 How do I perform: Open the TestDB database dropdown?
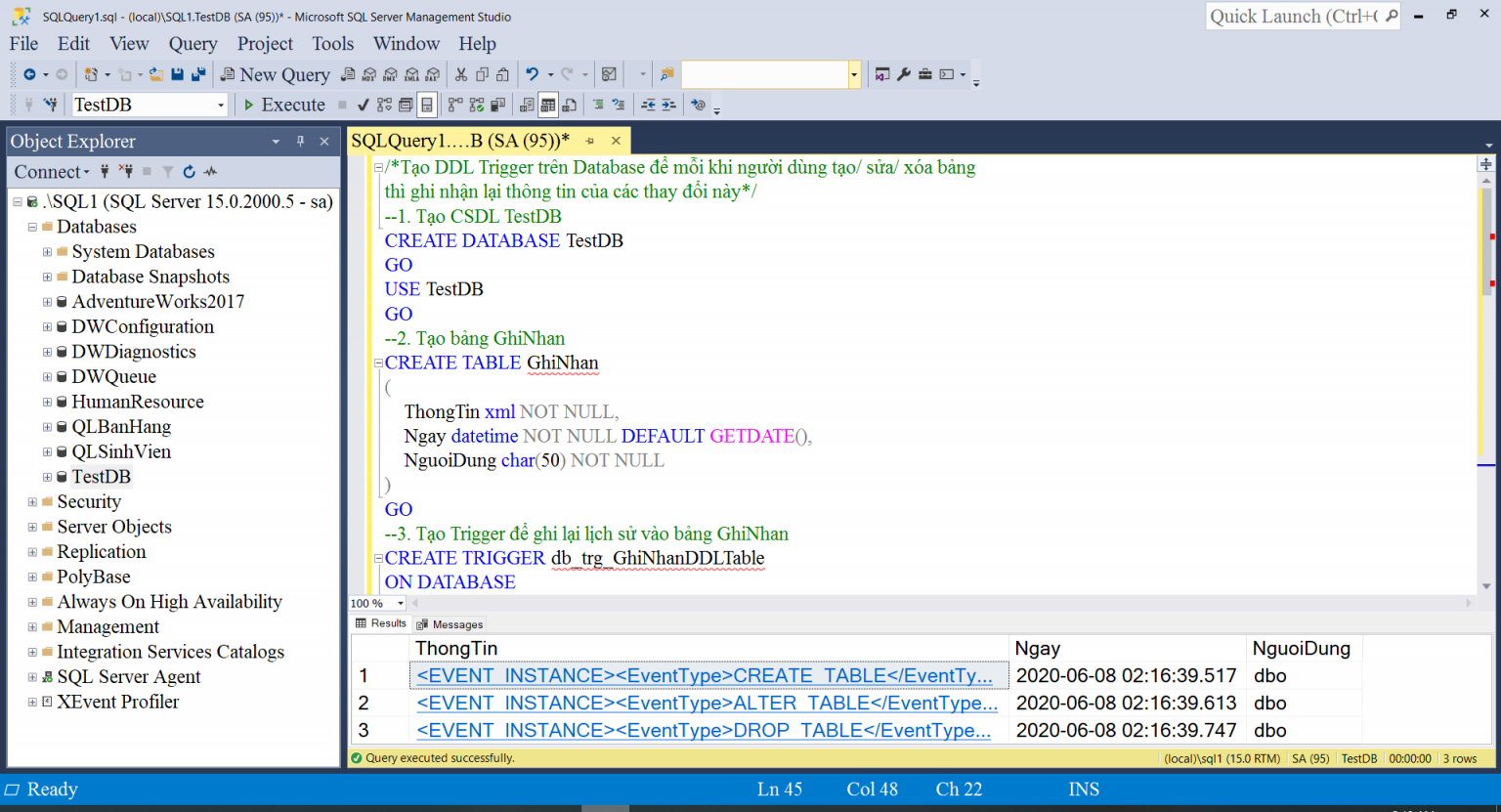tap(221, 105)
